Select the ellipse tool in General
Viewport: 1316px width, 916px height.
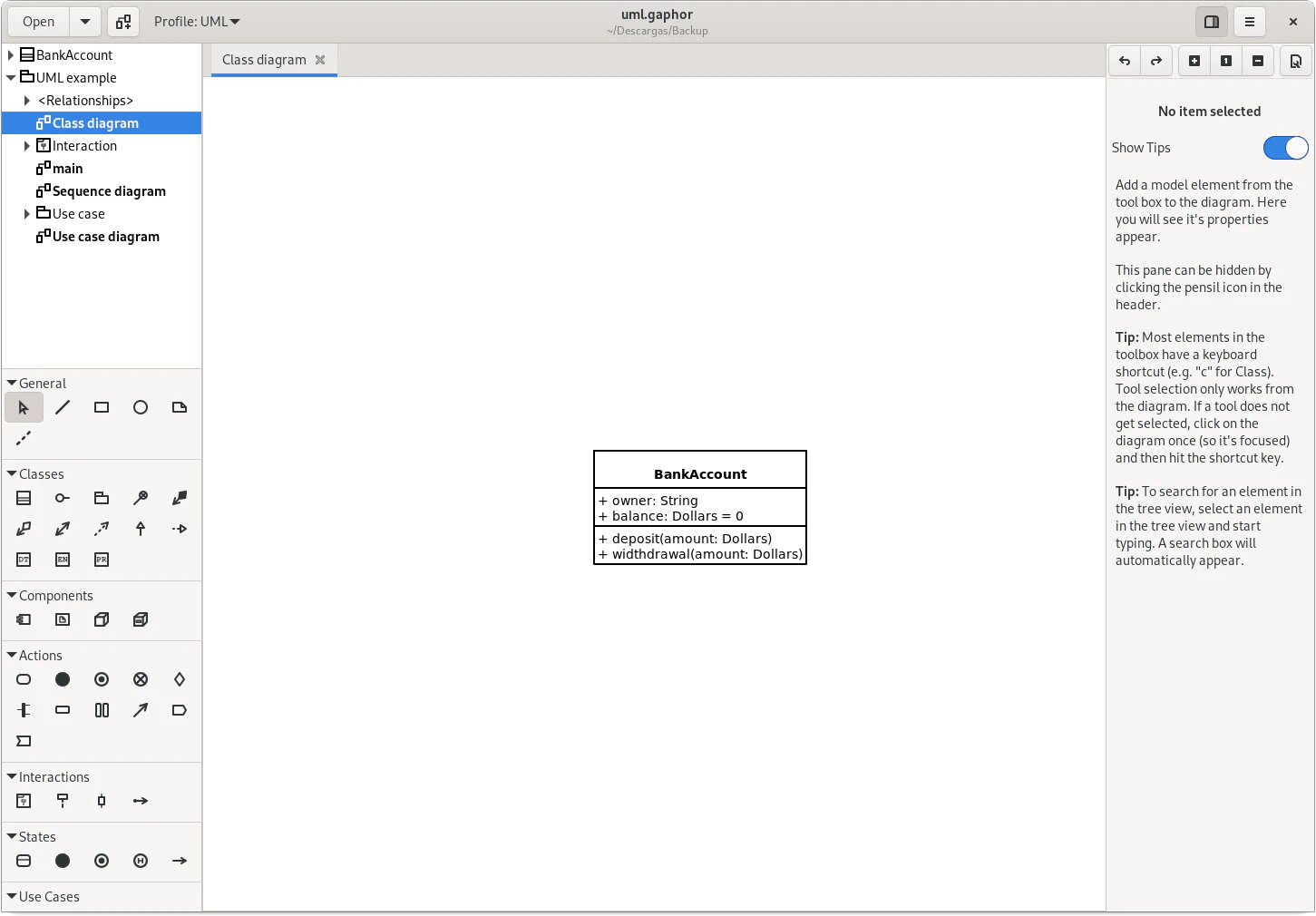tap(141, 408)
